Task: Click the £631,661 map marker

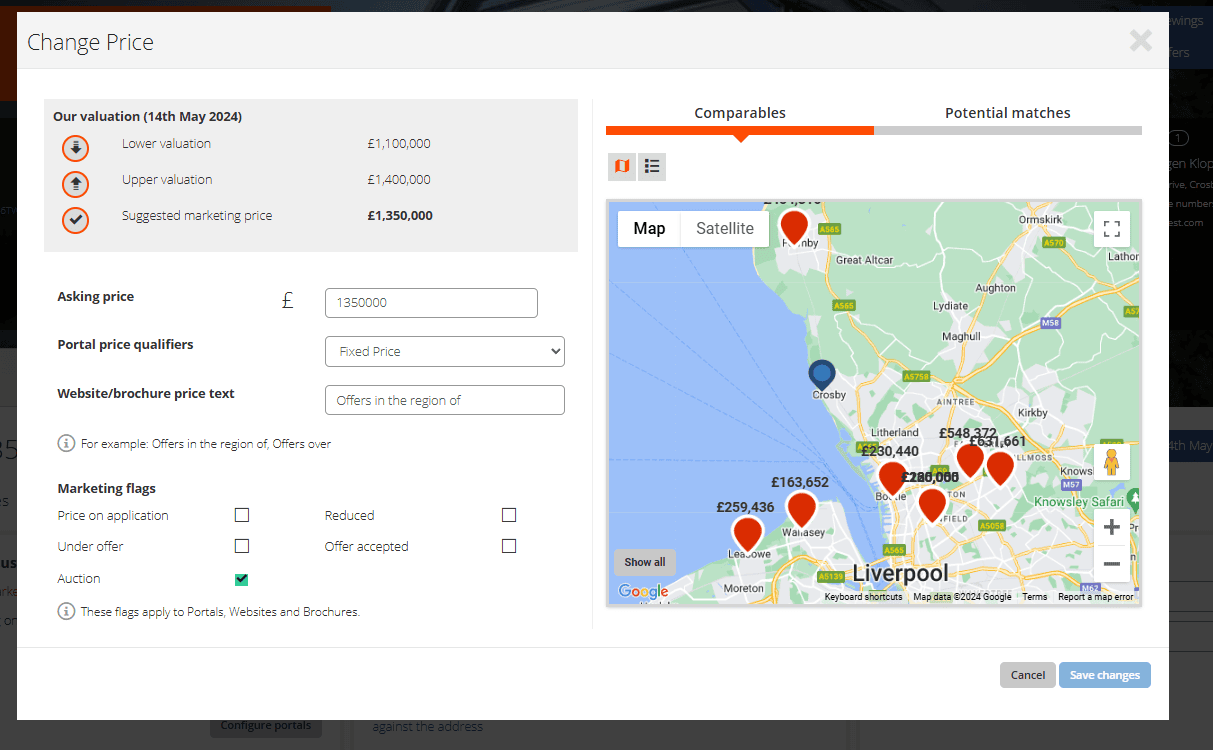Action: (x=1000, y=468)
